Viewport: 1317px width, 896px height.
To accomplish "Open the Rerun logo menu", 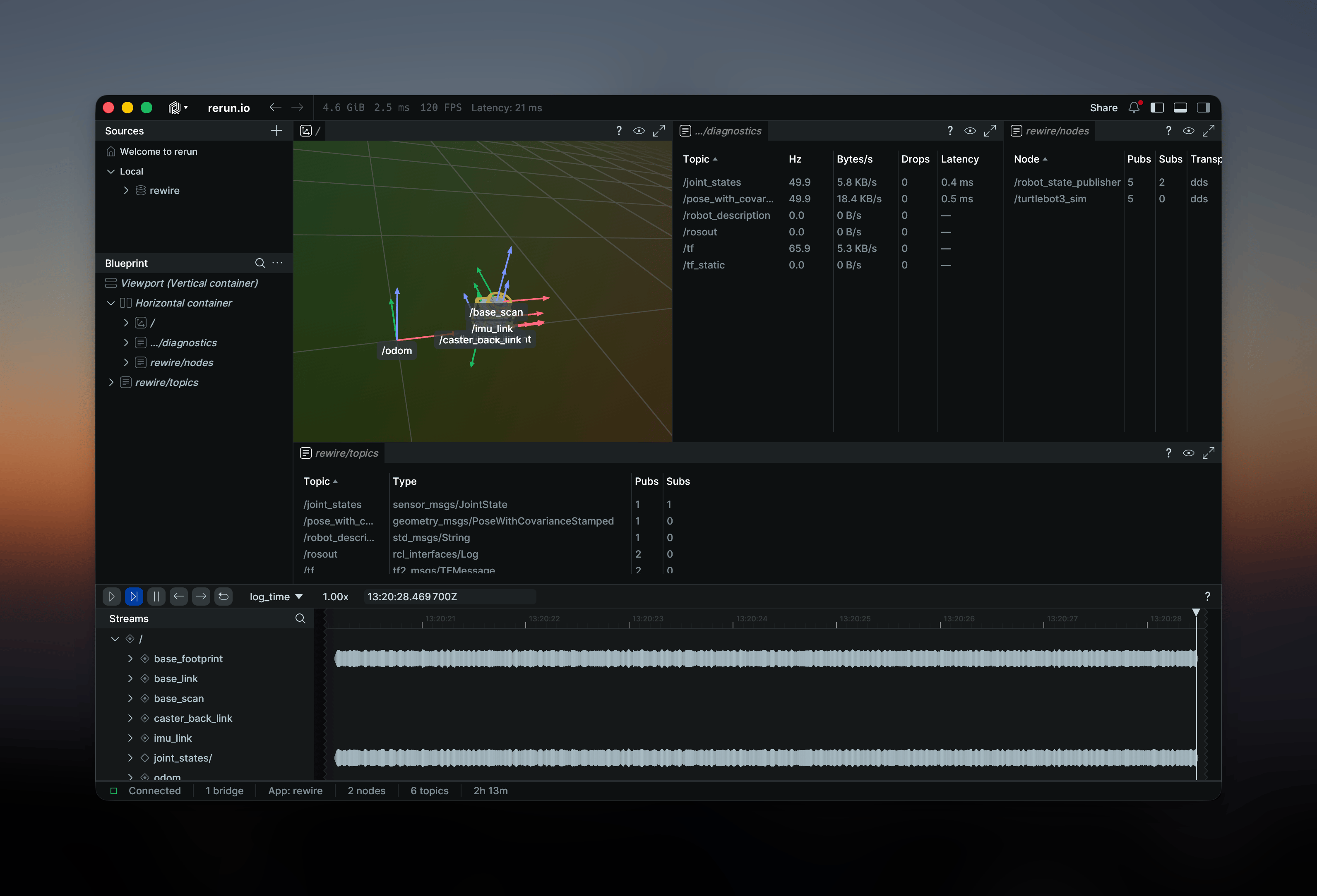I will [x=178, y=108].
